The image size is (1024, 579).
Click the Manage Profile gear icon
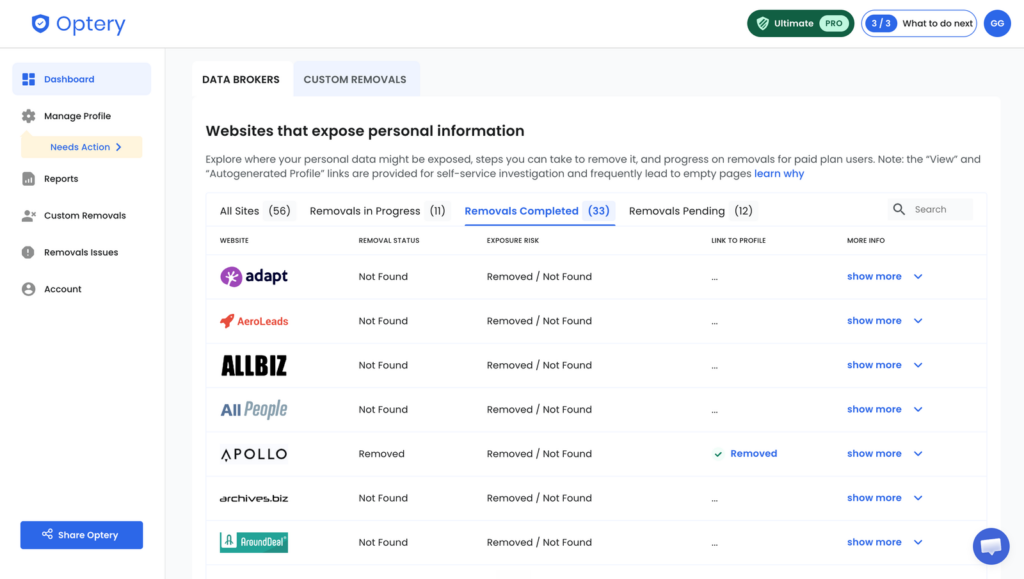pos(28,116)
